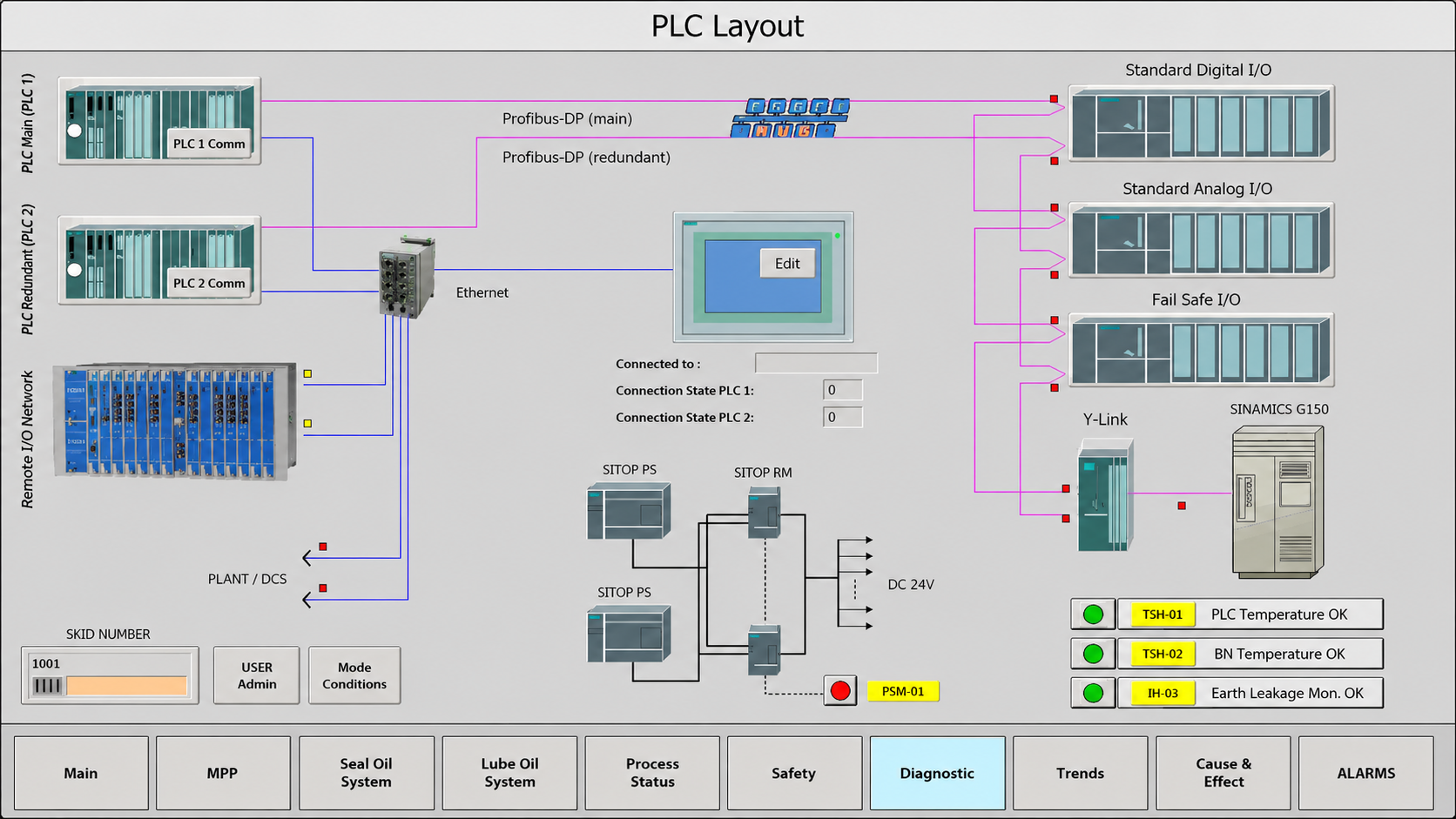Click the TSH-01 yellow tag
Screen dimensions: 1456x819
point(1163,614)
